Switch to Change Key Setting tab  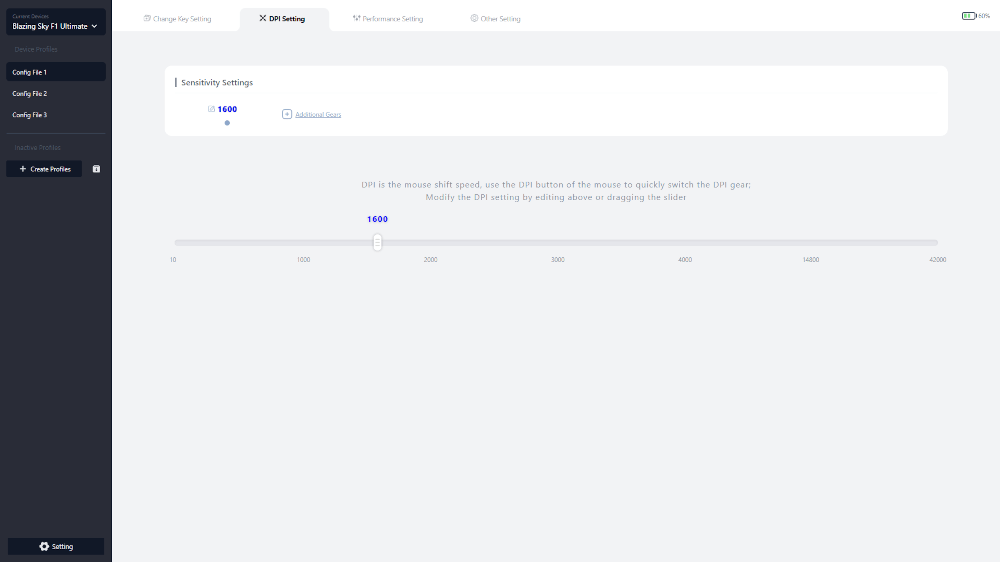pos(177,18)
